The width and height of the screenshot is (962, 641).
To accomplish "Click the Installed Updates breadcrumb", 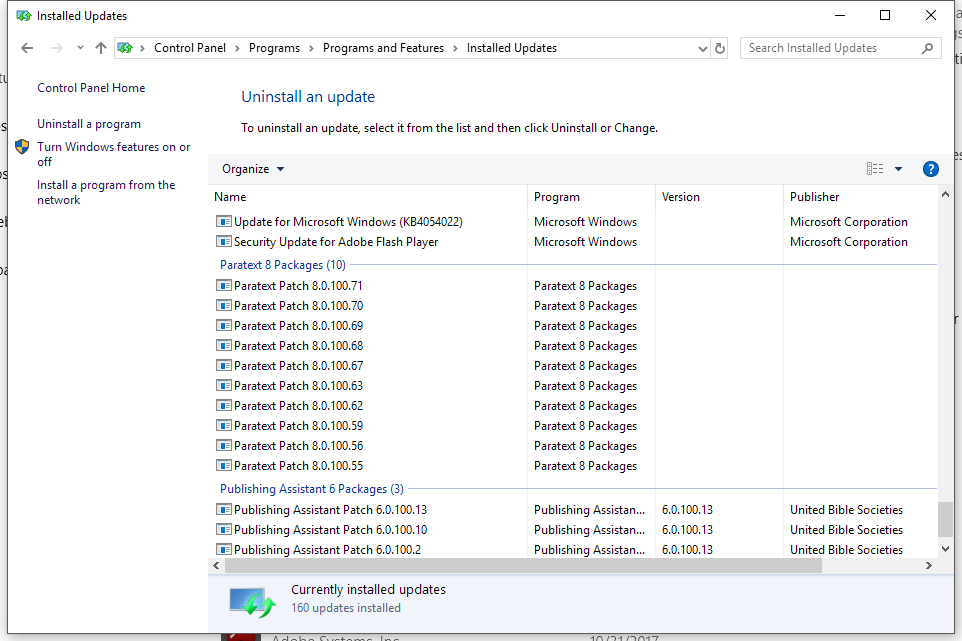I will pos(512,48).
